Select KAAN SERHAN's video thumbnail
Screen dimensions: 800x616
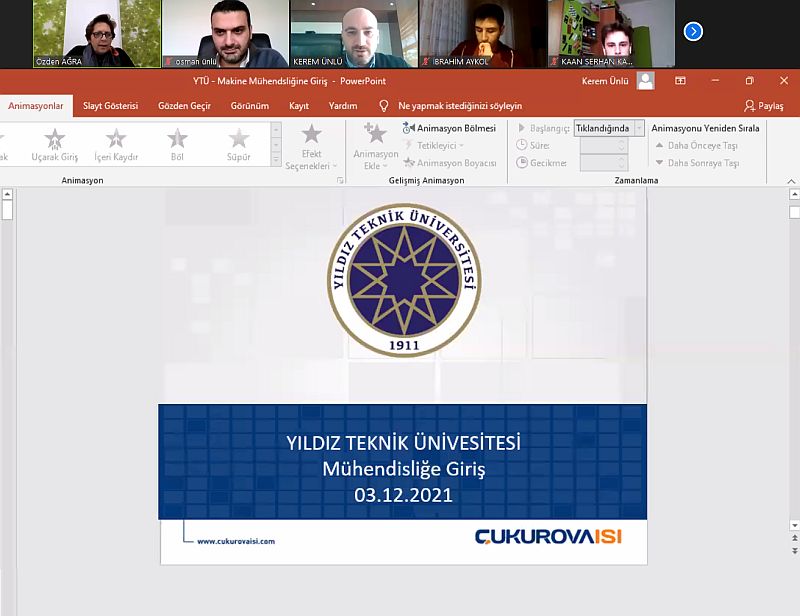tap(612, 34)
